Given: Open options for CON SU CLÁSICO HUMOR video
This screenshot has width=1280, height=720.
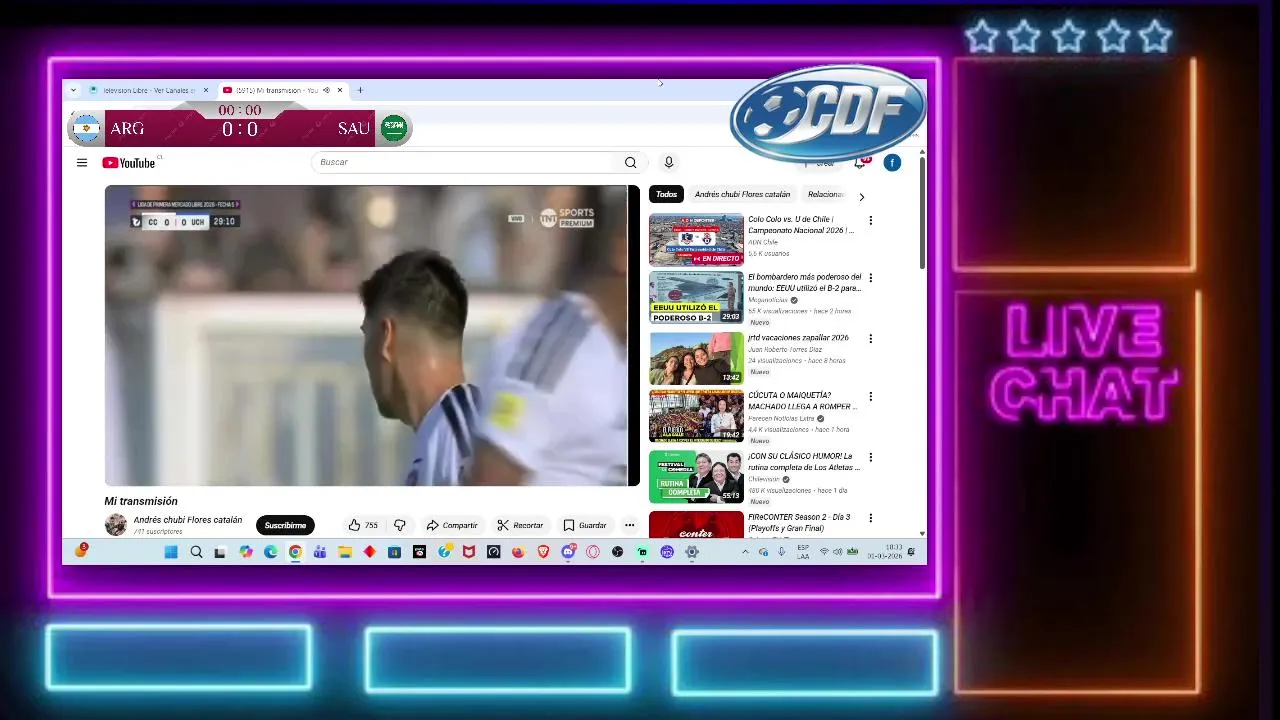Looking at the screenshot, I should [871, 457].
